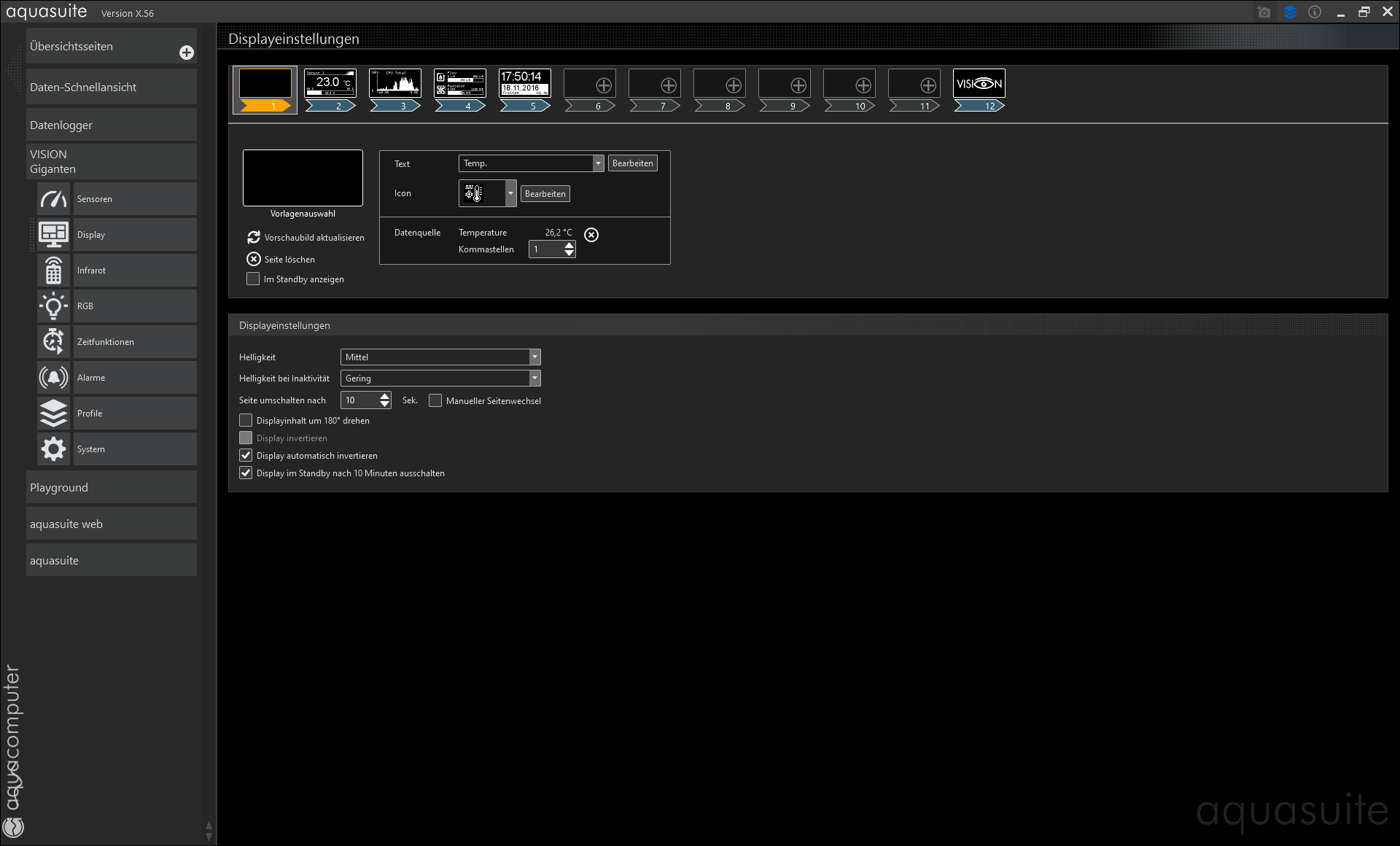Uncheck Display automatisch invertieren
The width and height of the screenshot is (1400, 846).
246,456
